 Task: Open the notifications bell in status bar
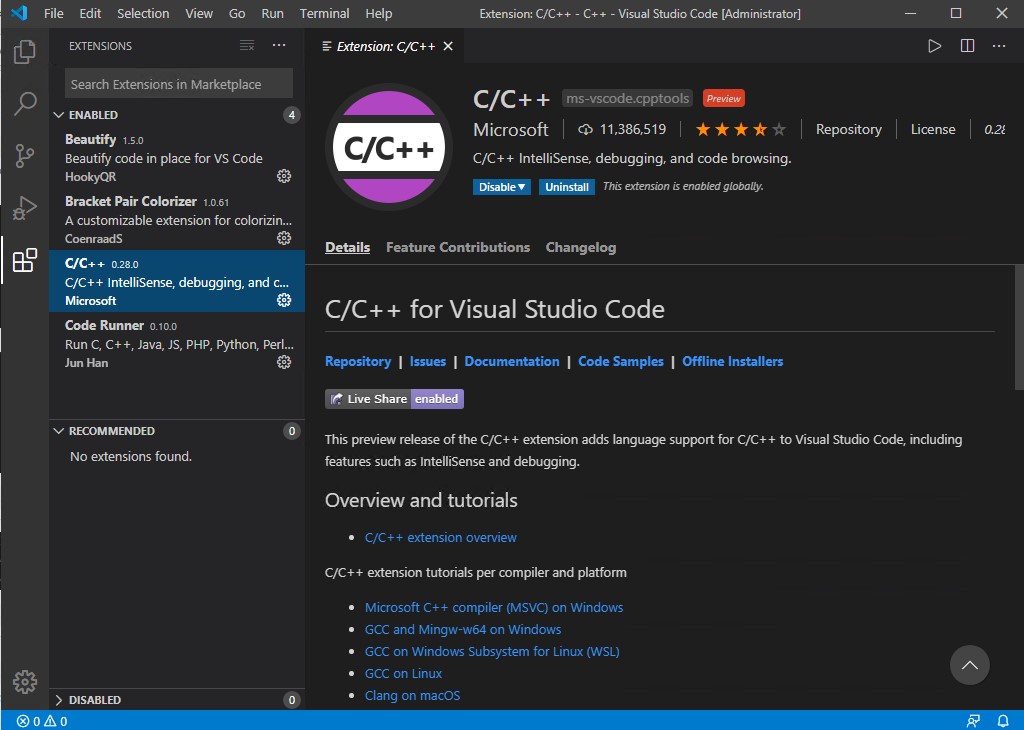1003,721
